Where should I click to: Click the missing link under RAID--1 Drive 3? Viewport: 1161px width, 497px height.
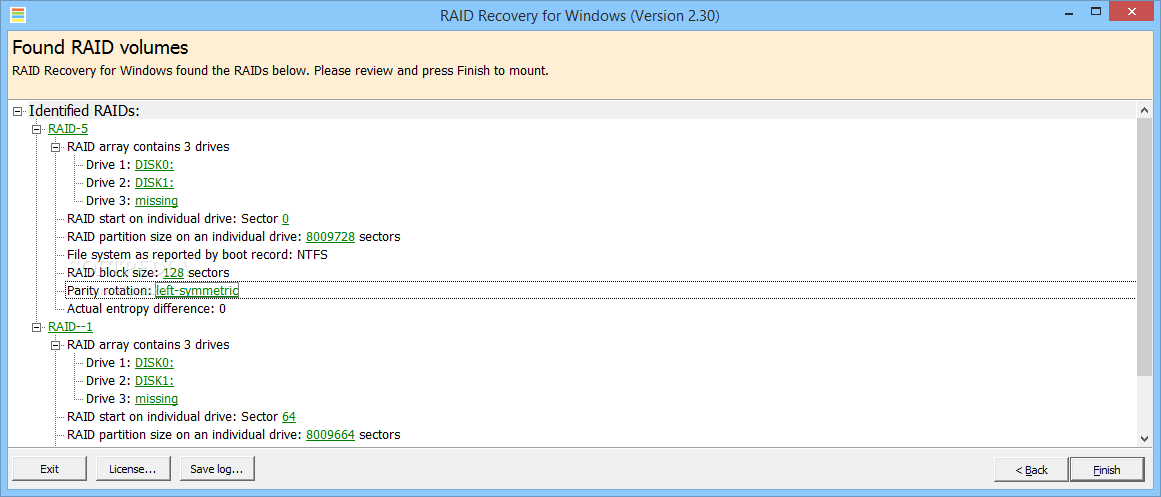point(156,399)
